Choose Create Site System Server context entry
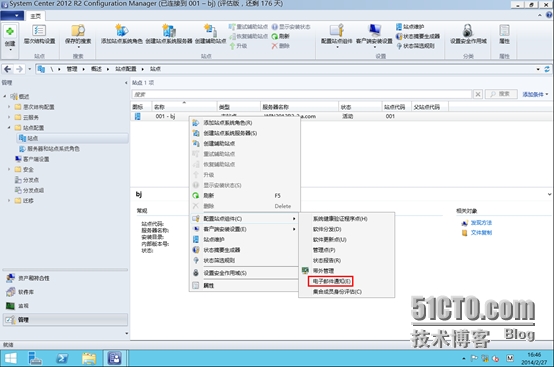Image resolution: width=554 pixels, height=367 pixels. click(x=244, y=133)
